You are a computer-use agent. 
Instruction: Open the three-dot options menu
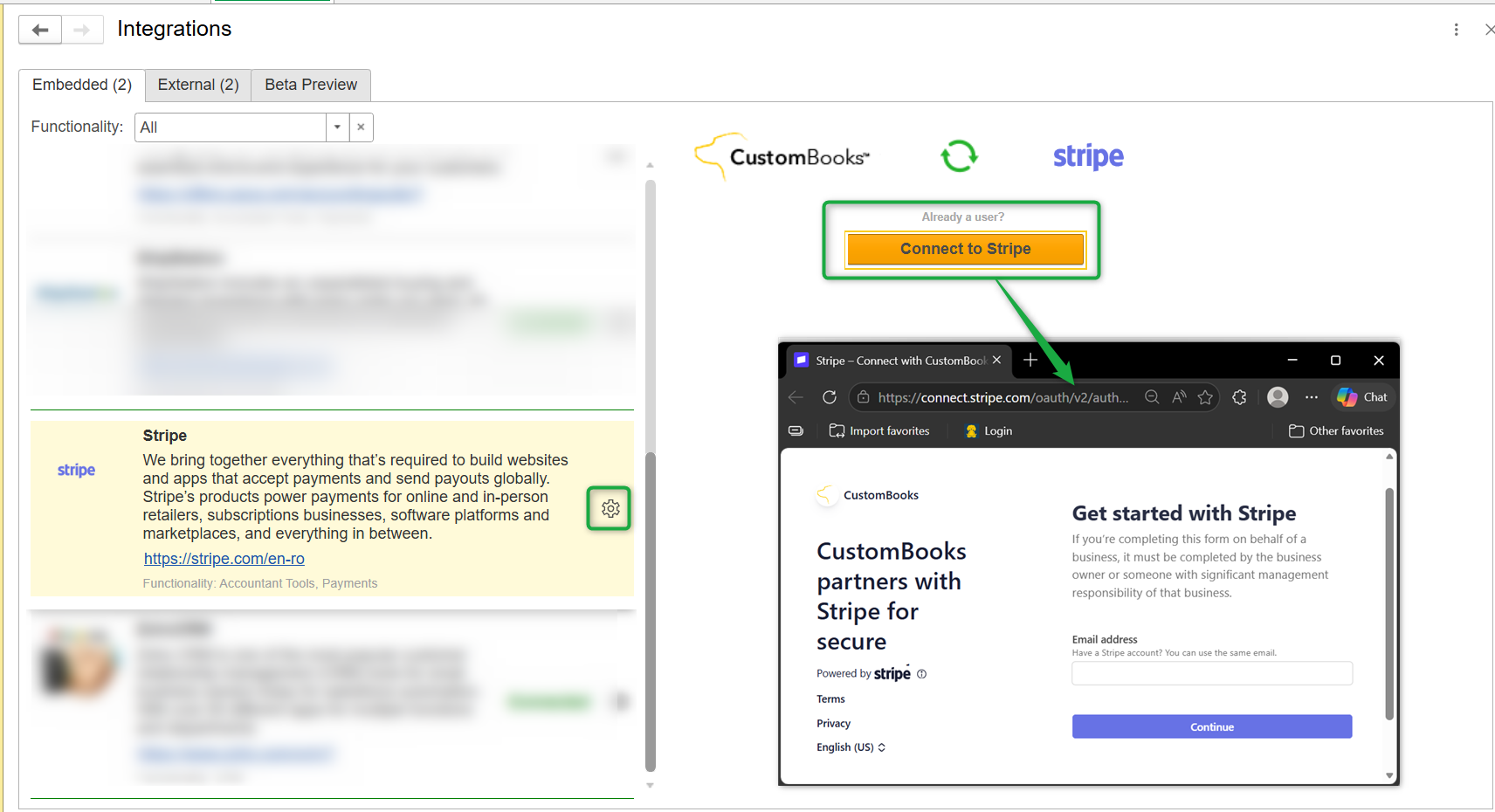click(1456, 30)
